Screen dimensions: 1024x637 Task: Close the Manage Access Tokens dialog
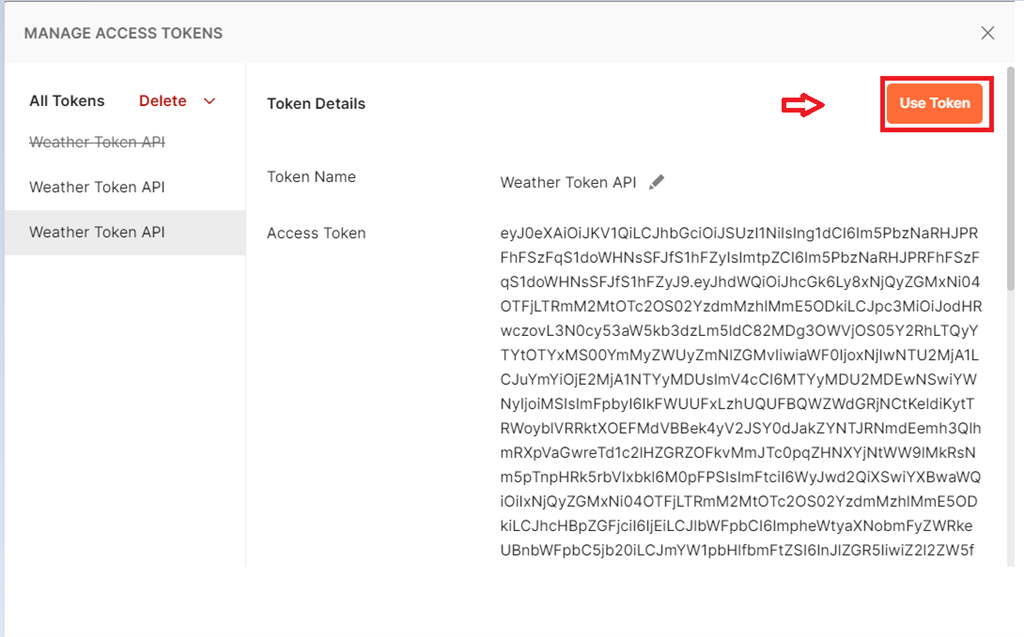pyautogui.click(x=988, y=33)
